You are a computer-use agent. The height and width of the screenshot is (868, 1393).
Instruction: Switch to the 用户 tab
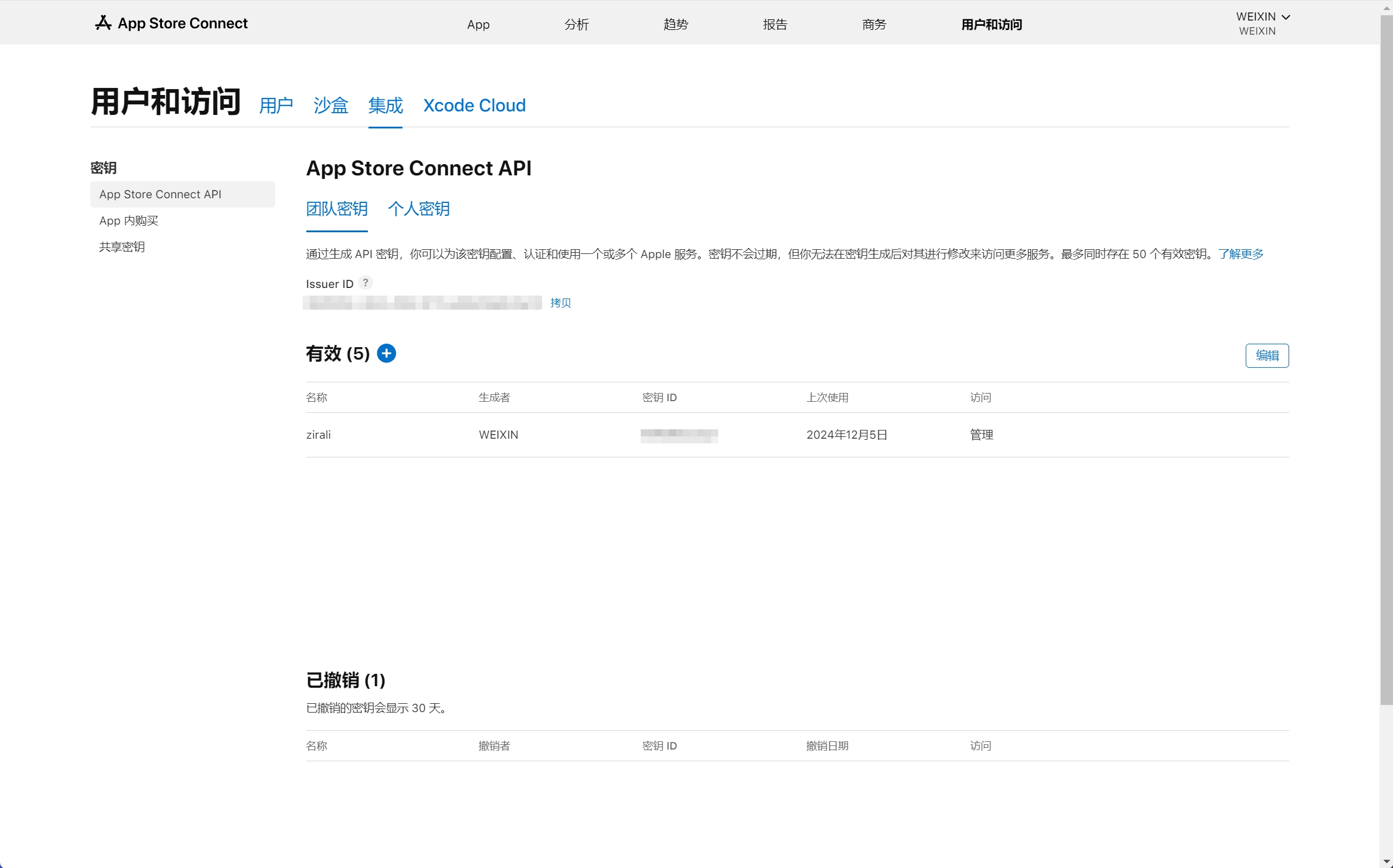pyautogui.click(x=276, y=106)
